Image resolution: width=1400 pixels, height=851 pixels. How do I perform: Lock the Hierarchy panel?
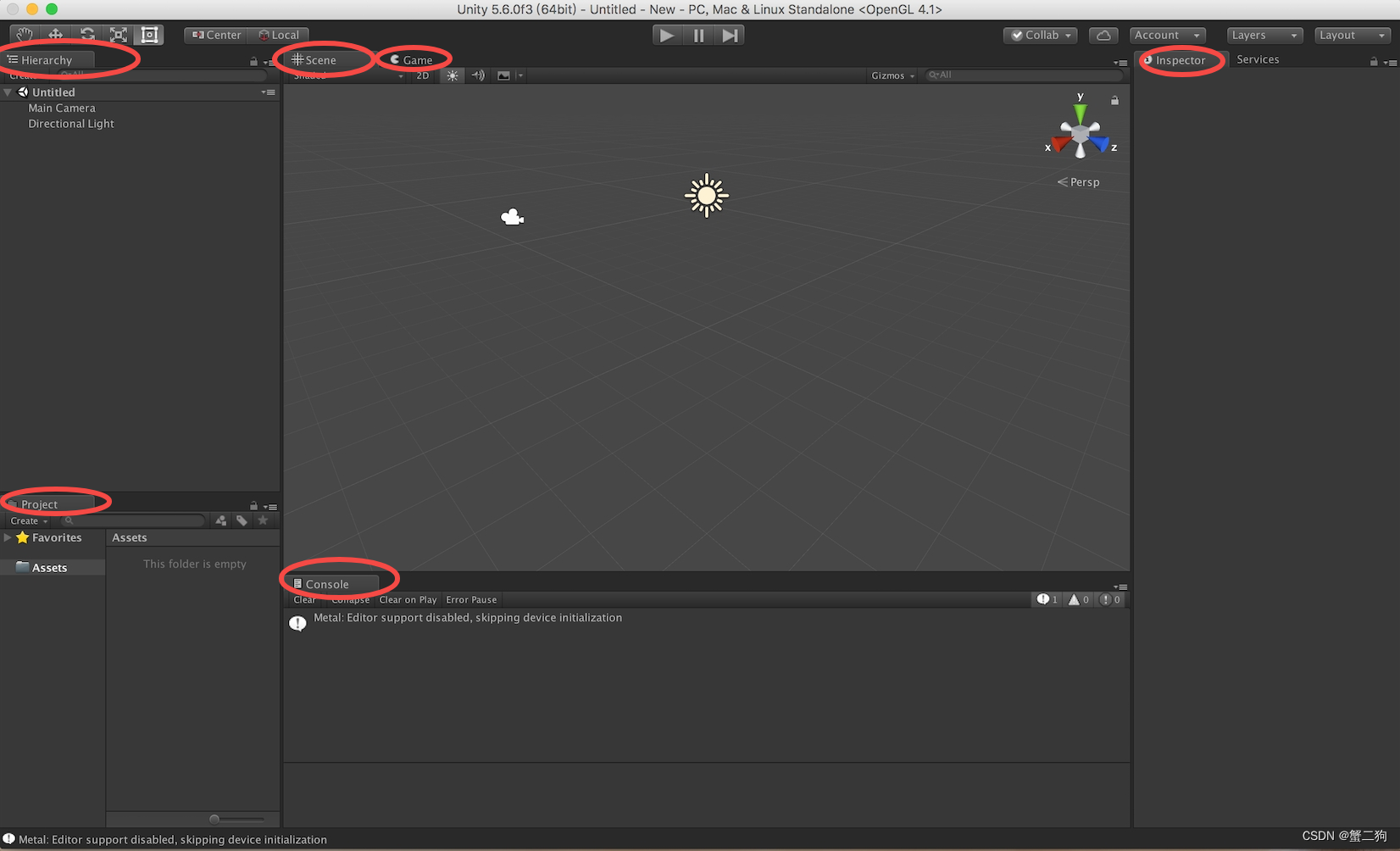[x=253, y=61]
